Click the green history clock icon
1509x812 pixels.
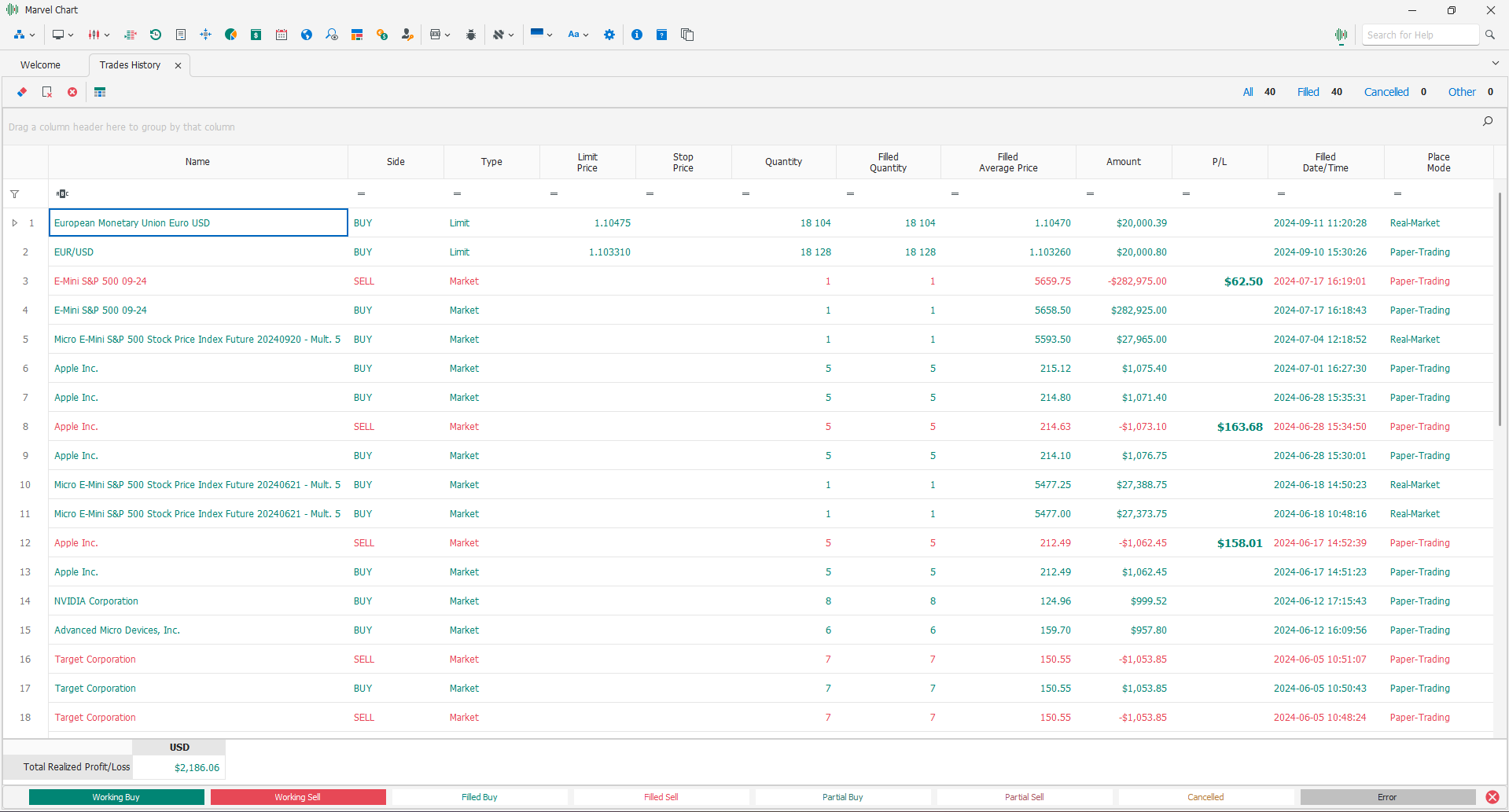tap(156, 35)
